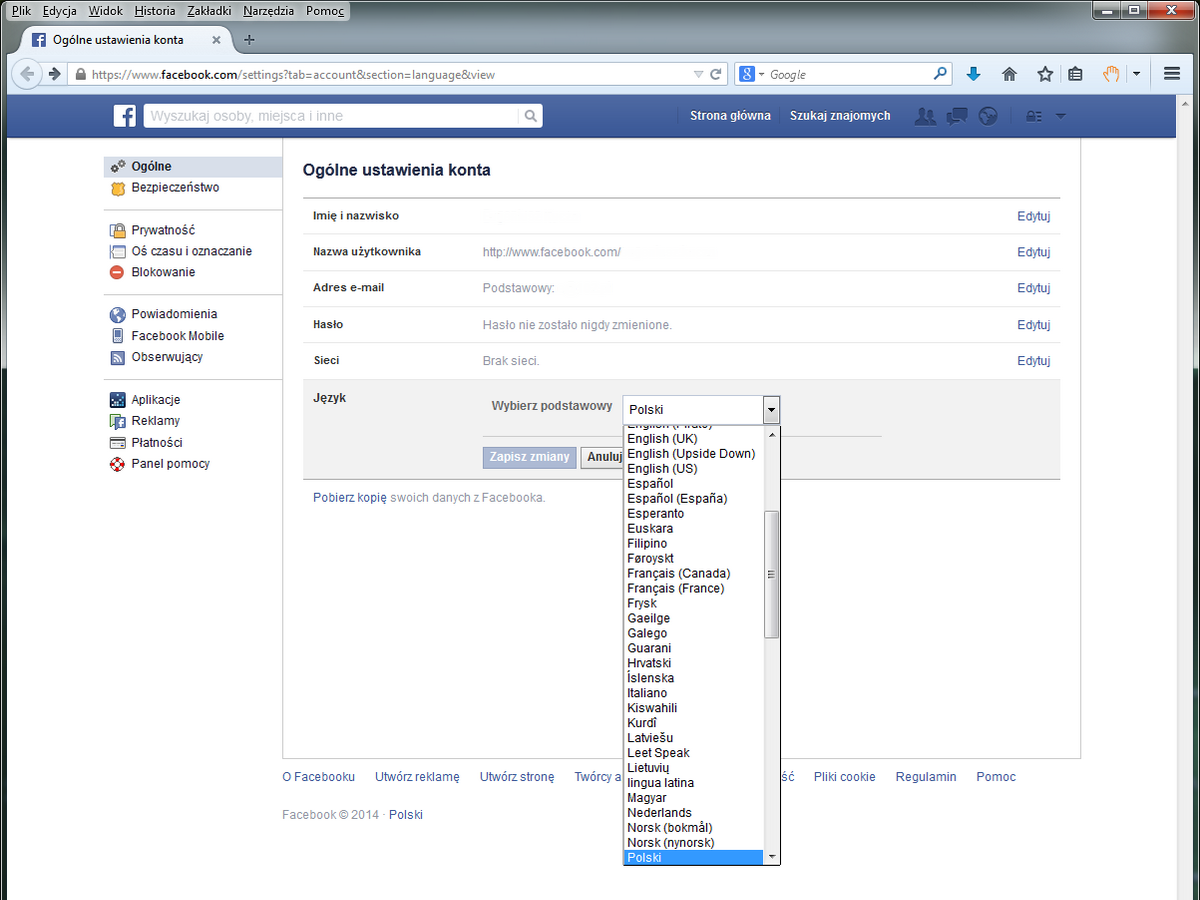Click Pobierz kopię link

(x=350, y=497)
